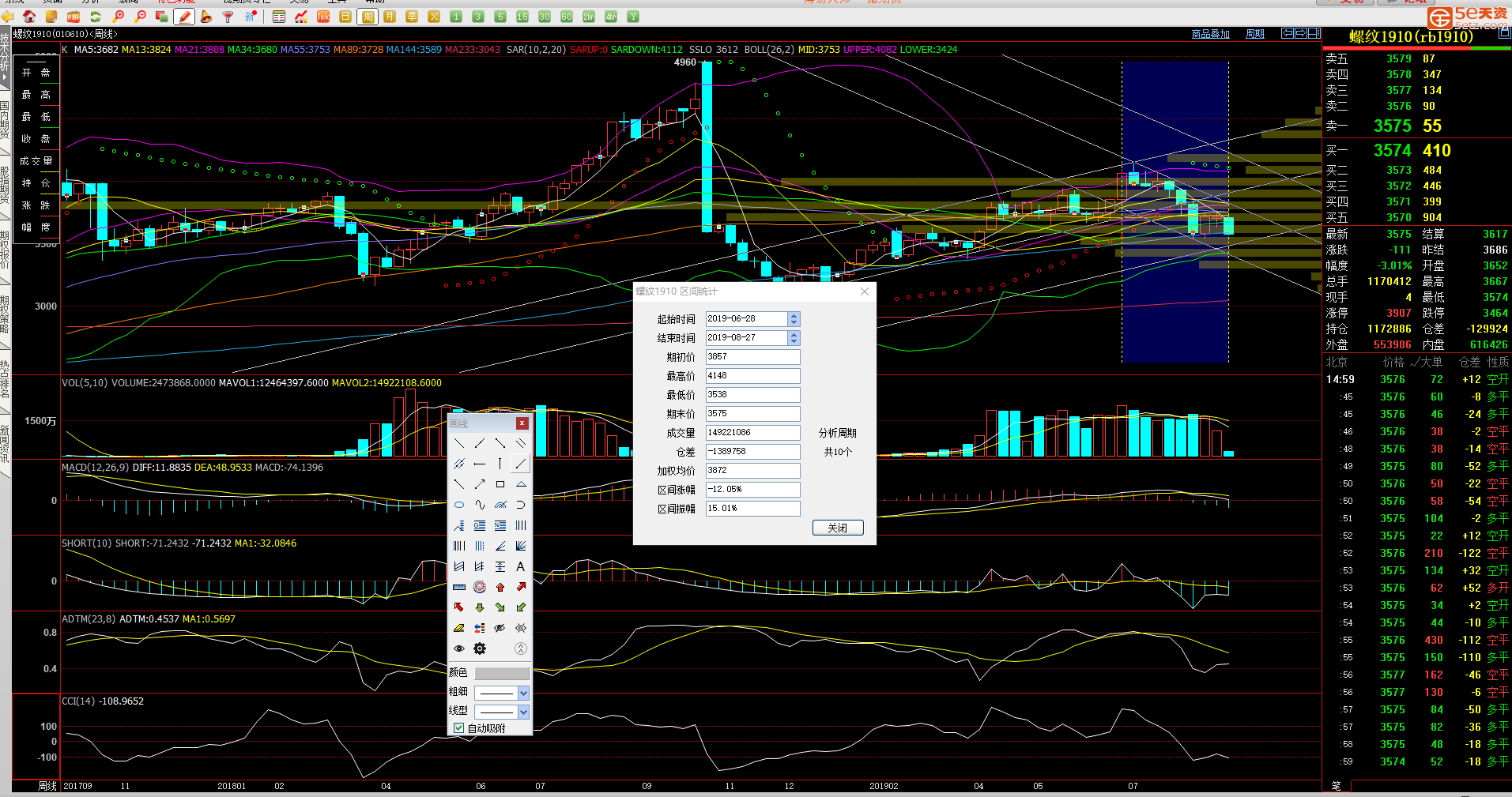Click the 4hr period toolbar icon
This screenshot has height=797, width=1512.
click(x=611, y=17)
